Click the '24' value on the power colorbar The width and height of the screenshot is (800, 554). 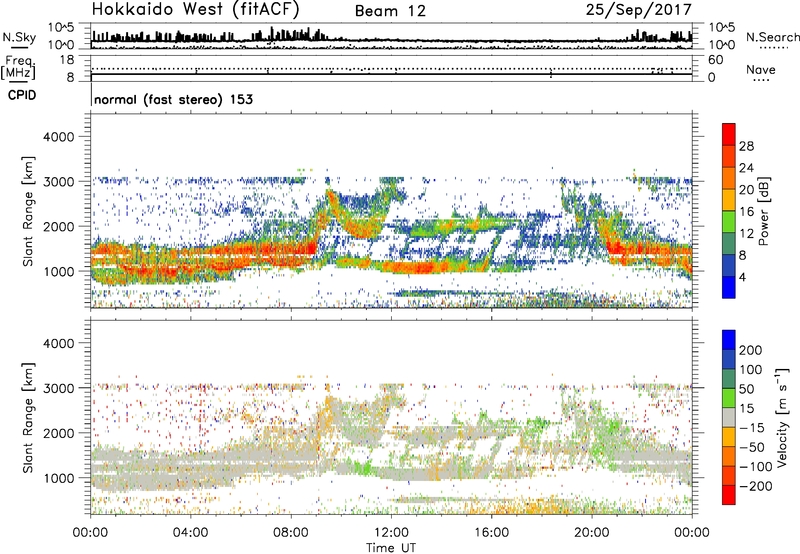[746, 168]
